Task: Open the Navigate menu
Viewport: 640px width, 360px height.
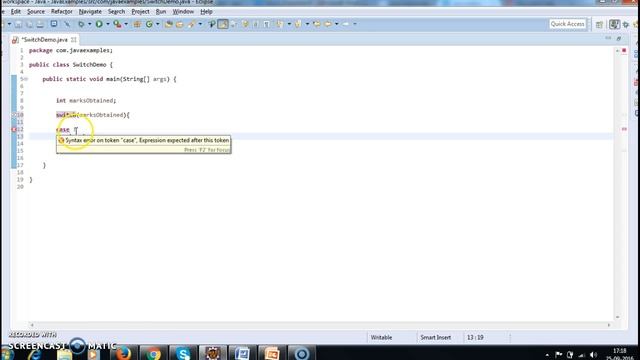Action: pos(90,11)
